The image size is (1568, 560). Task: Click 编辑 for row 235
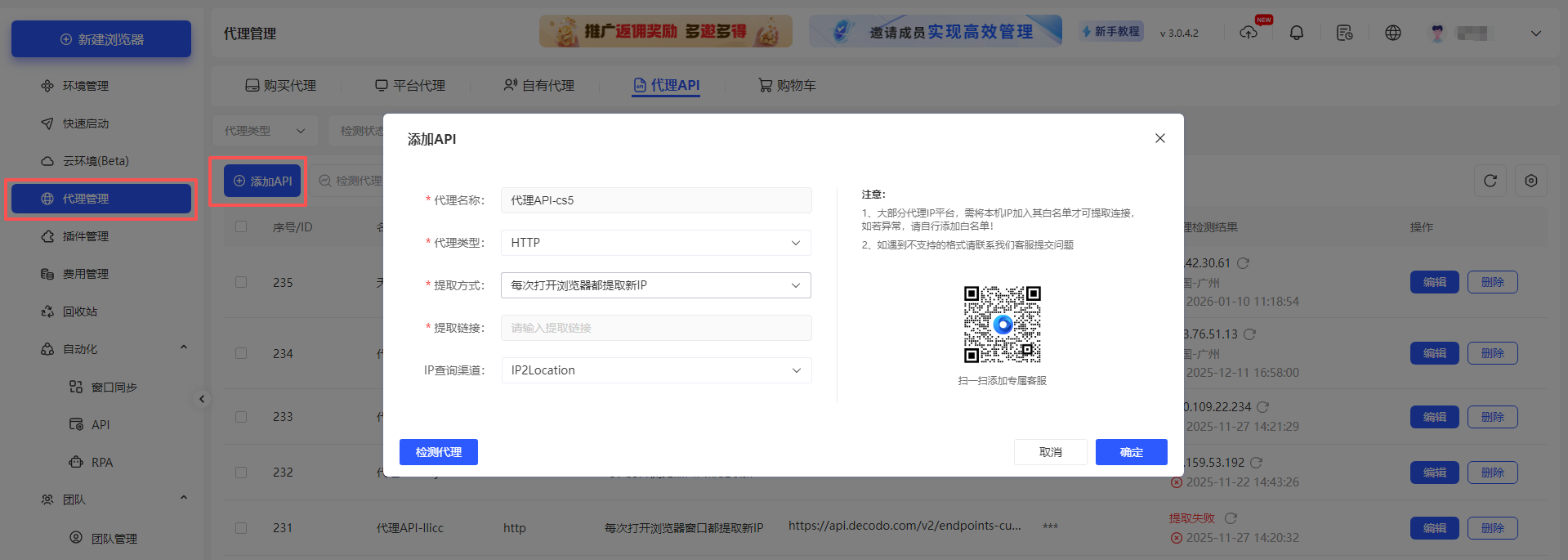[1435, 282]
